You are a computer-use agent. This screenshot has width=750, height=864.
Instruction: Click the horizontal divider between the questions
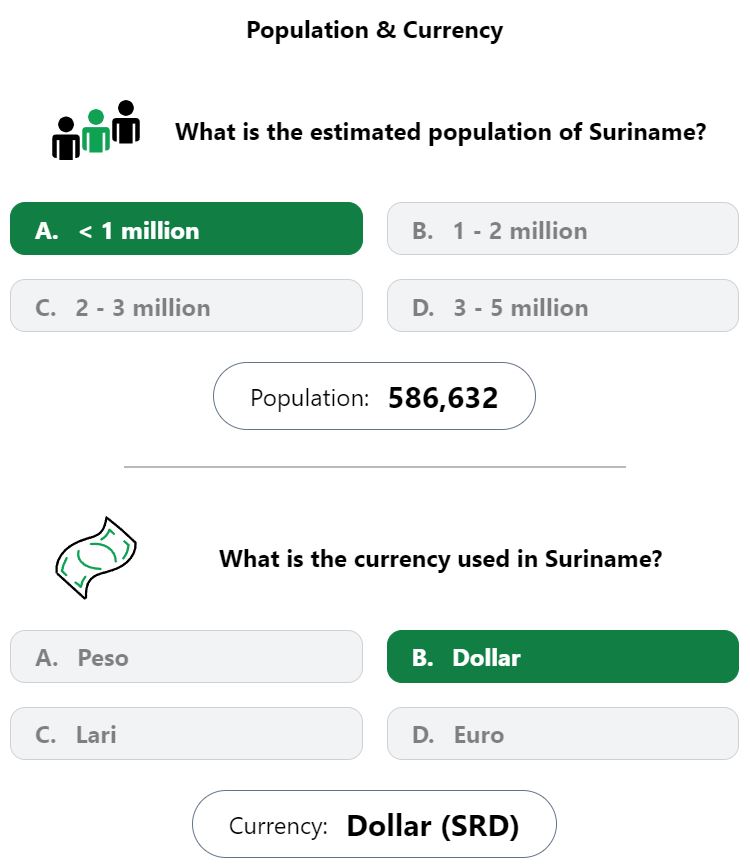[x=375, y=467]
